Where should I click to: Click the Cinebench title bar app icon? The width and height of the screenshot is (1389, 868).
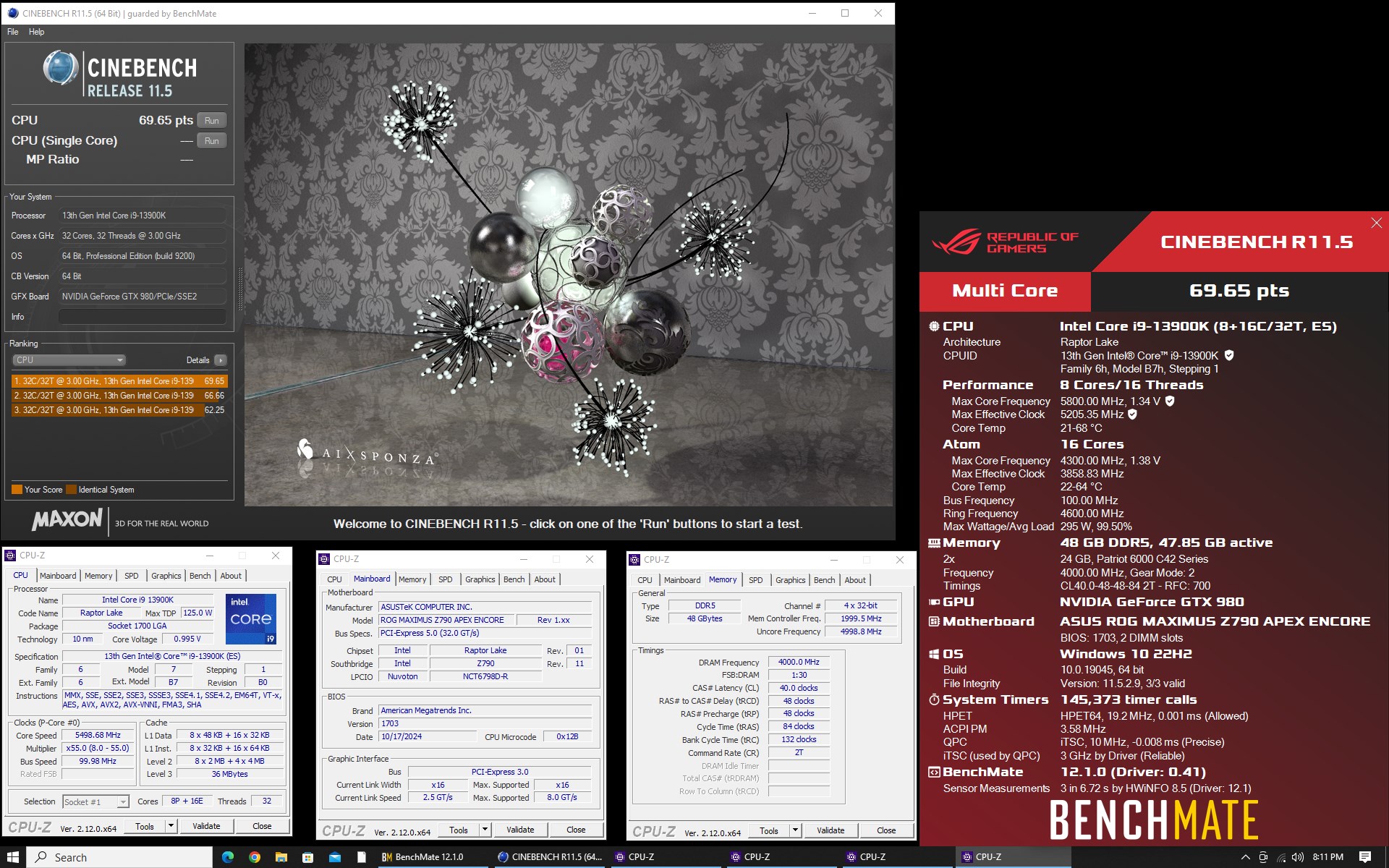tap(12, 13)
